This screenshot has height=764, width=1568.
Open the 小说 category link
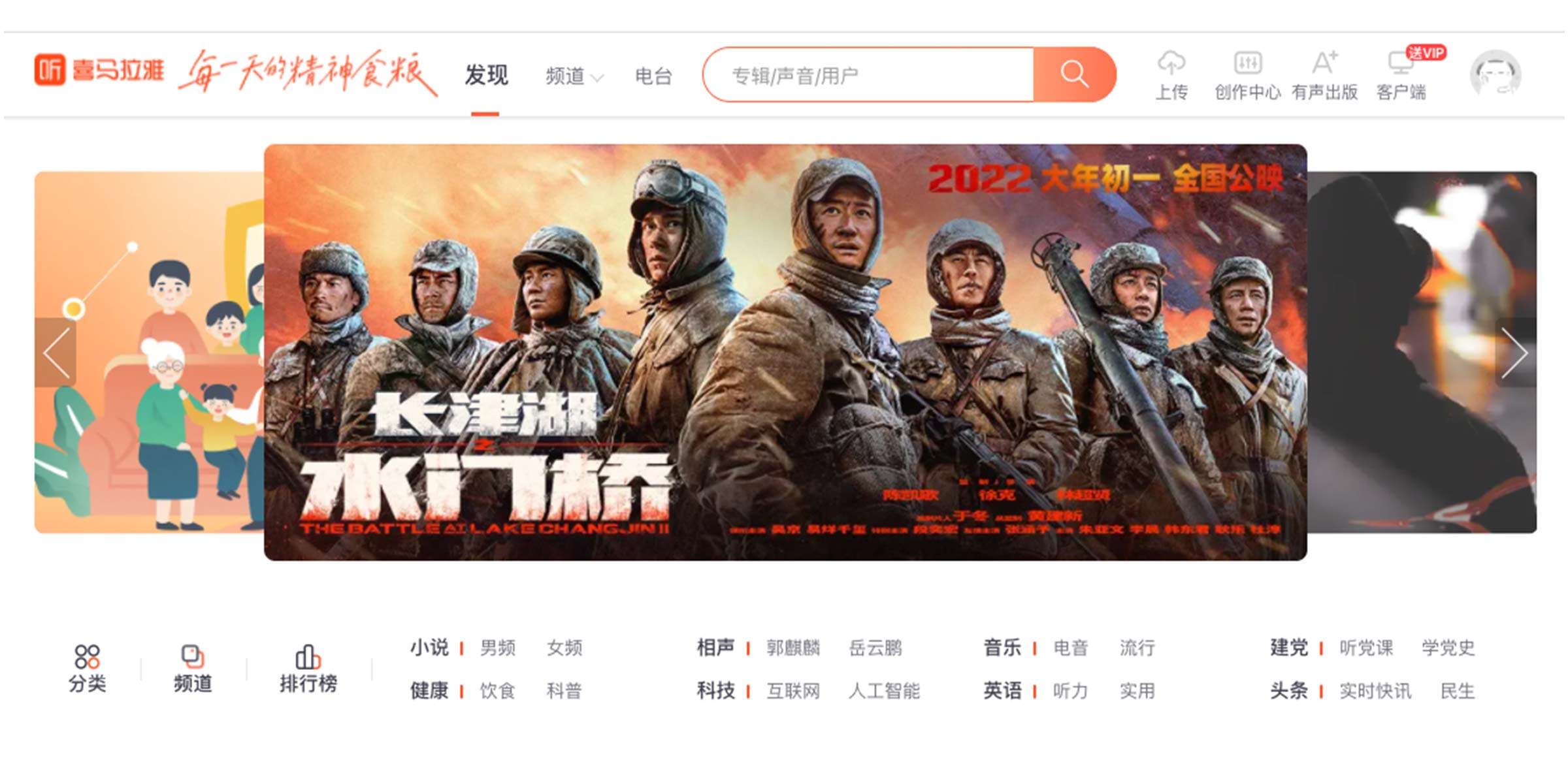tap(429, 647)
